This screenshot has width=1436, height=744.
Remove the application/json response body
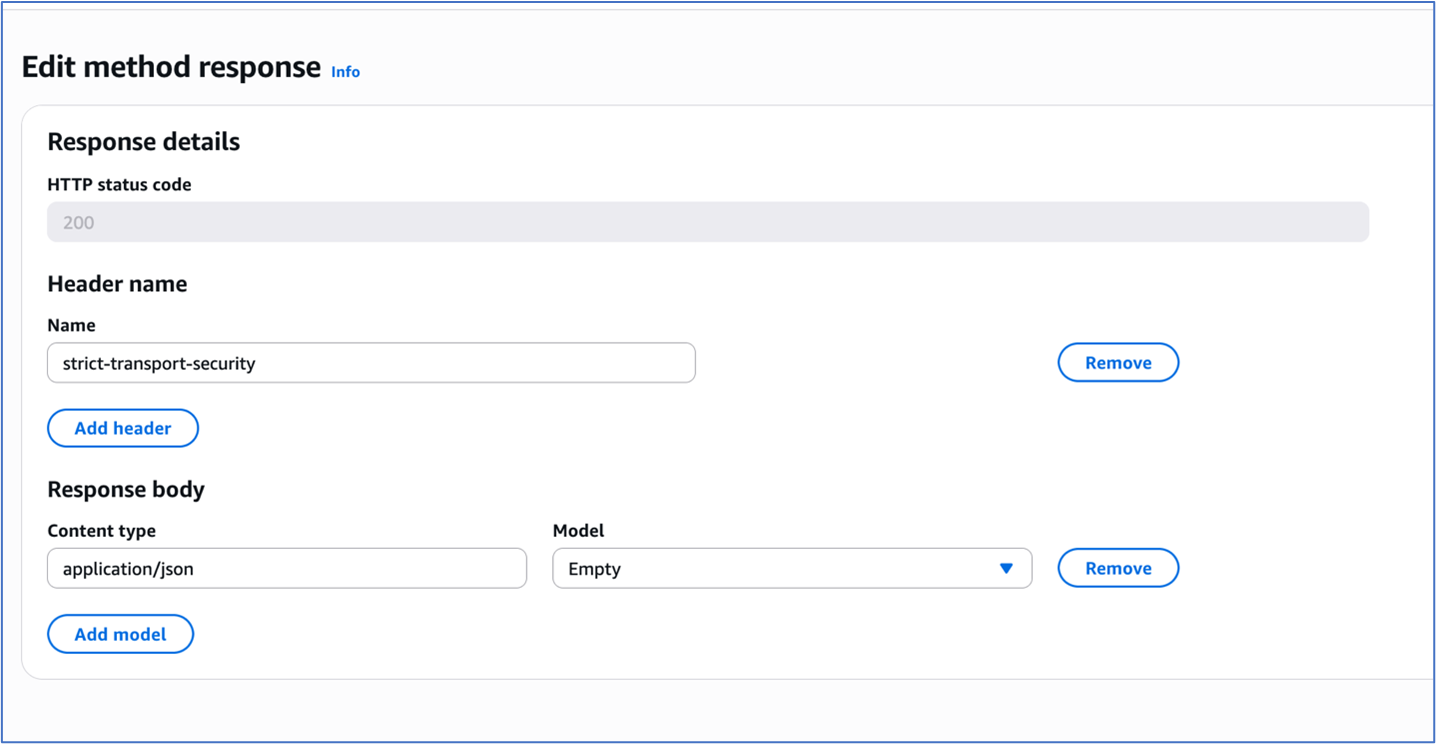coord(1118,568)
